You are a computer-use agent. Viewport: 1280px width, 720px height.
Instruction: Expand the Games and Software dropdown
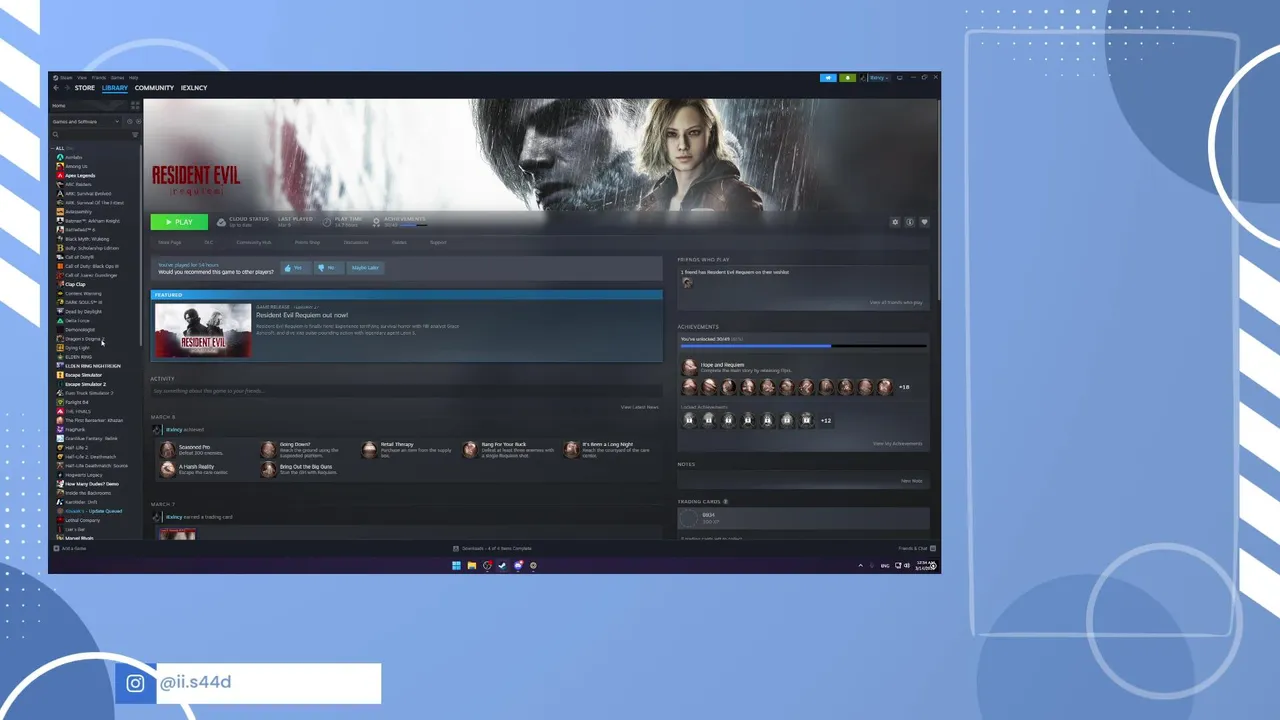click(x=86, y=122)
